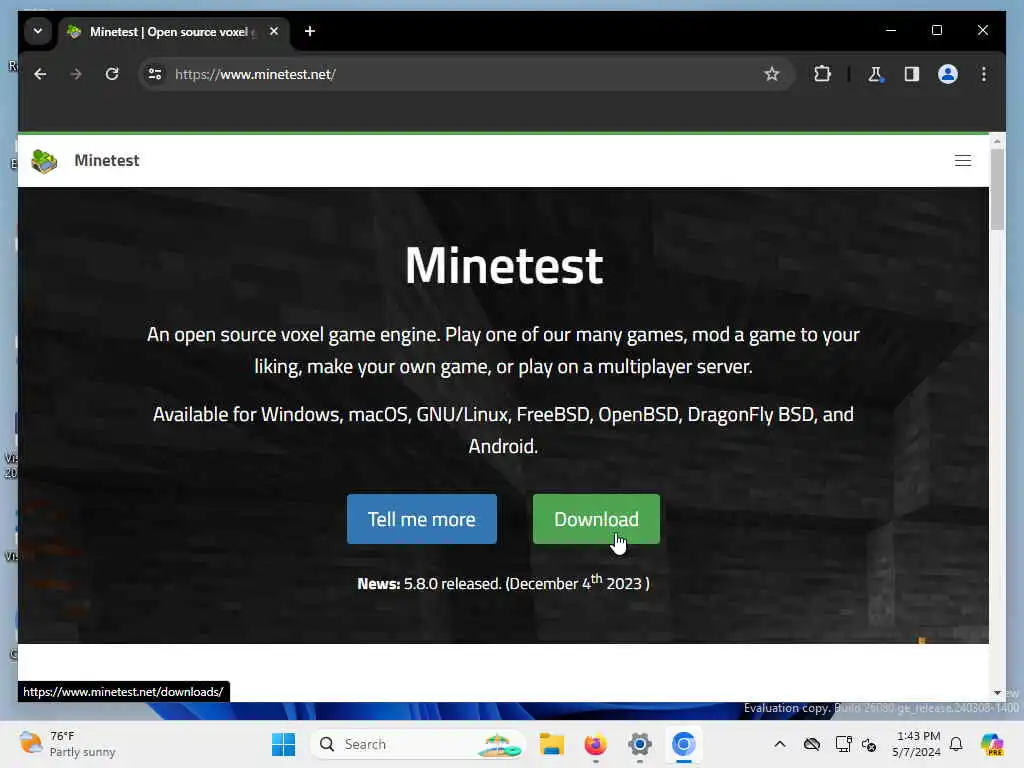Bookmark this page with the star icon

[x=771, y=74]
